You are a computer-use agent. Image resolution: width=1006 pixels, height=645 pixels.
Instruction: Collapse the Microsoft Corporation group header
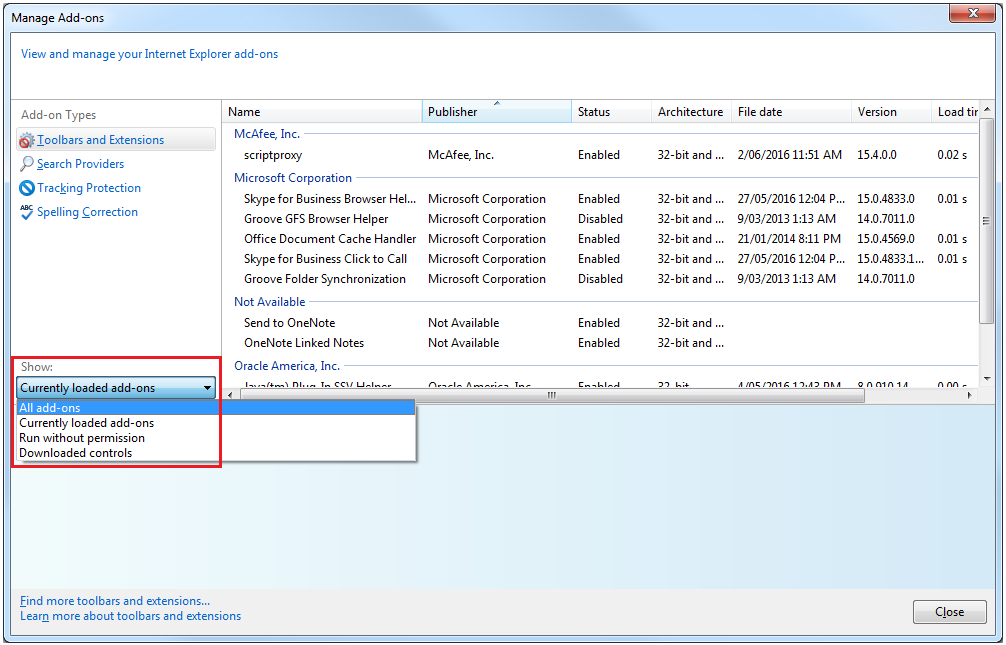tap(293, 178)
